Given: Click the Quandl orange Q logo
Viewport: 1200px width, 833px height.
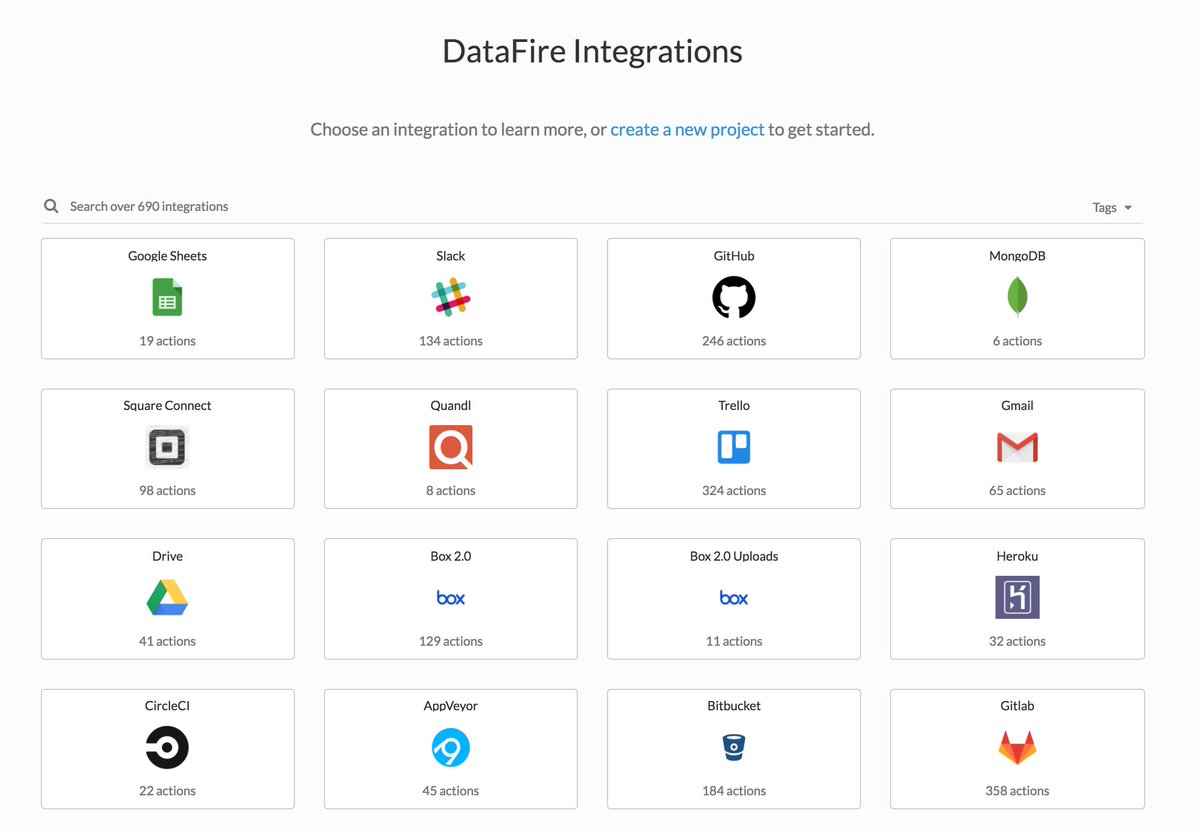Looking at the screenshot, I should [x=451, y=447].
